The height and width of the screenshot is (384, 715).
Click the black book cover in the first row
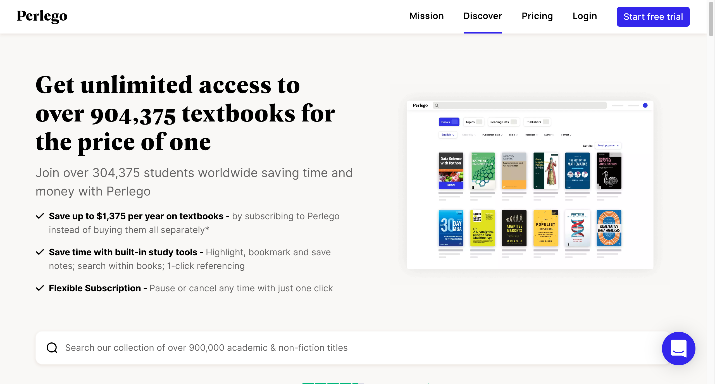click(x=609, y=171)
